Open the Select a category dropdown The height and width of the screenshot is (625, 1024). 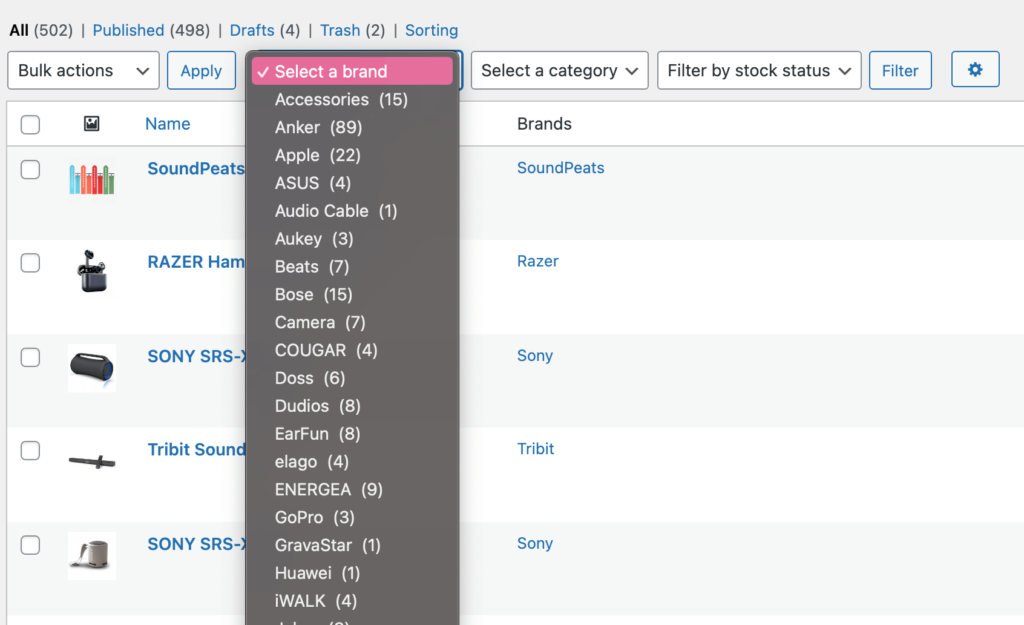tap(559, 70)
